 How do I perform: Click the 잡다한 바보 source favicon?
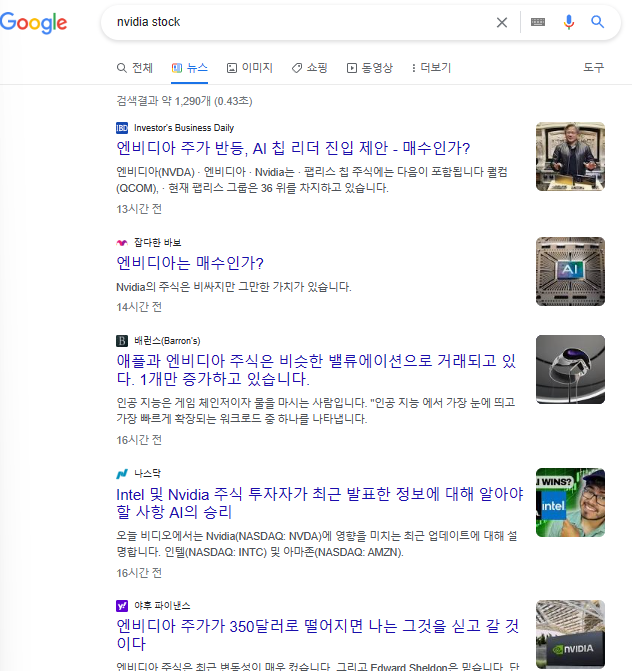(122, 243)
